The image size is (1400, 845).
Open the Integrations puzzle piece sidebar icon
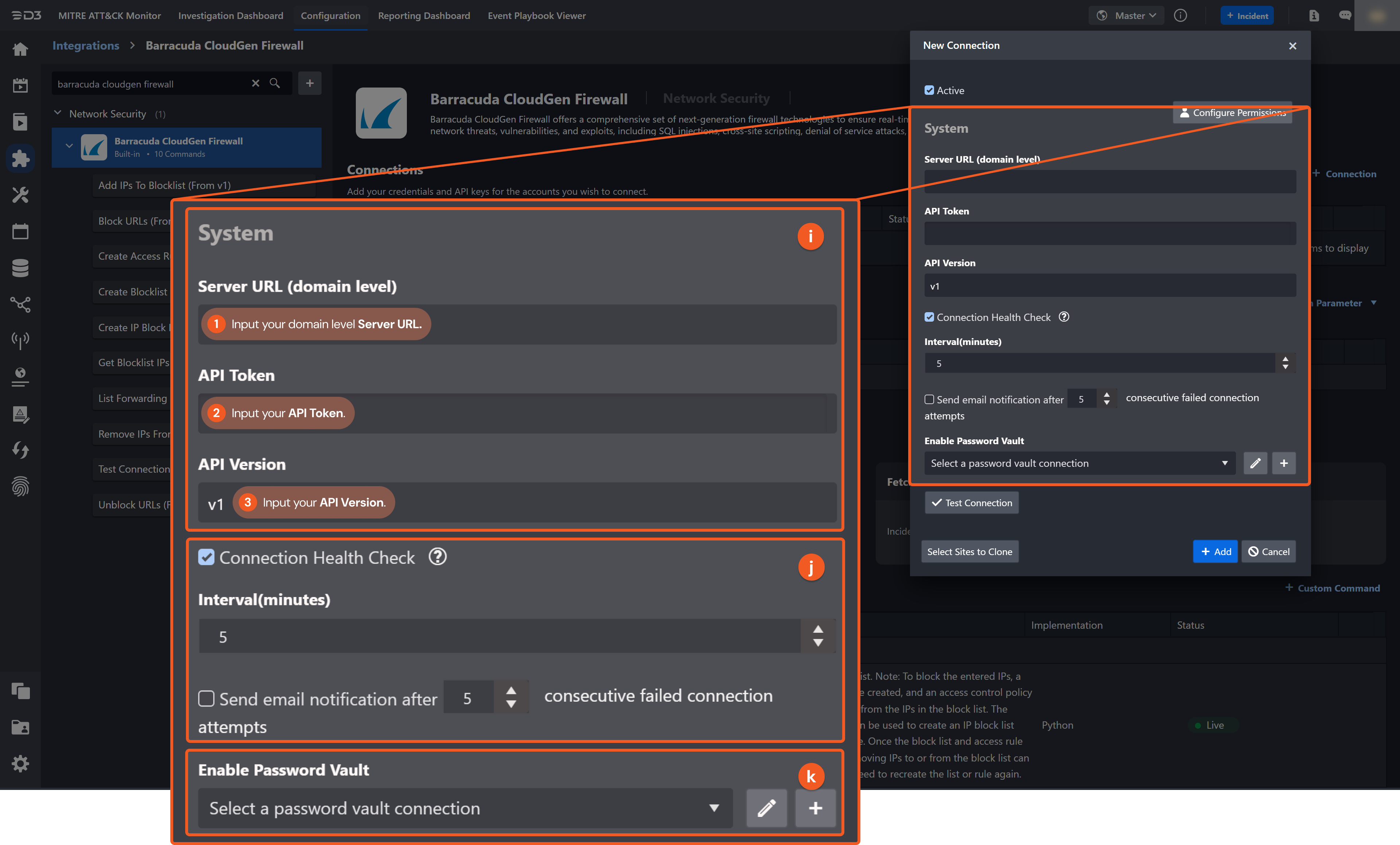(x=20, y=159)
